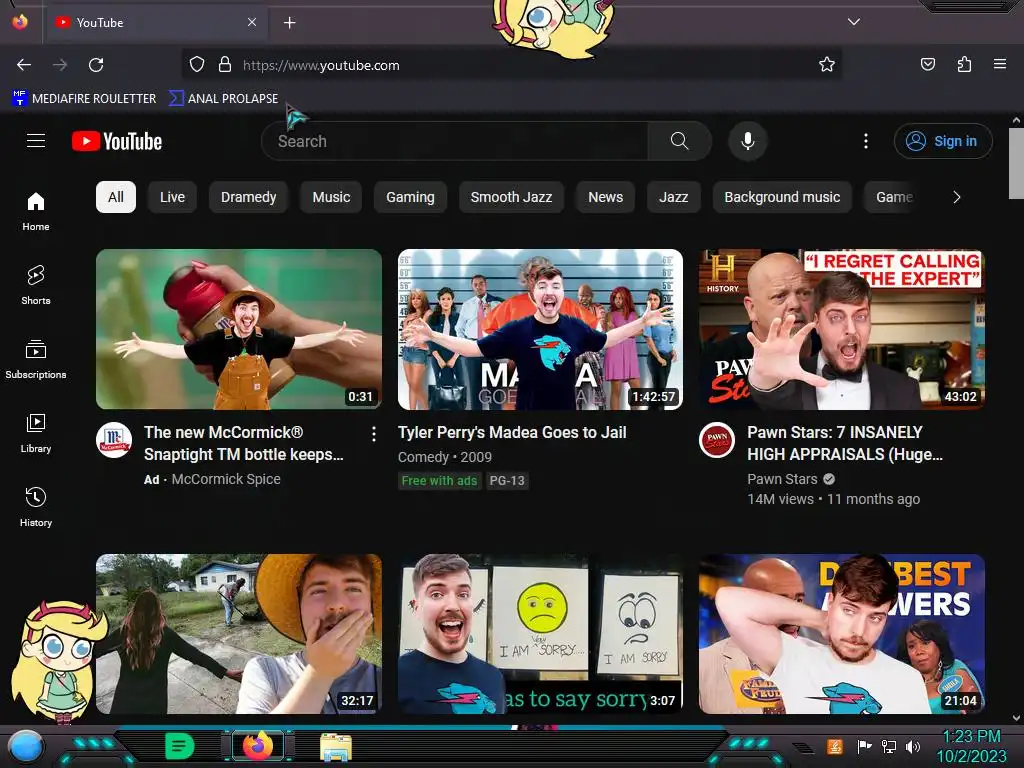The height and width of the screenshot is (768, 1024).
Task: Click into the YouTube Search field
Action: (x=455, y=141)
